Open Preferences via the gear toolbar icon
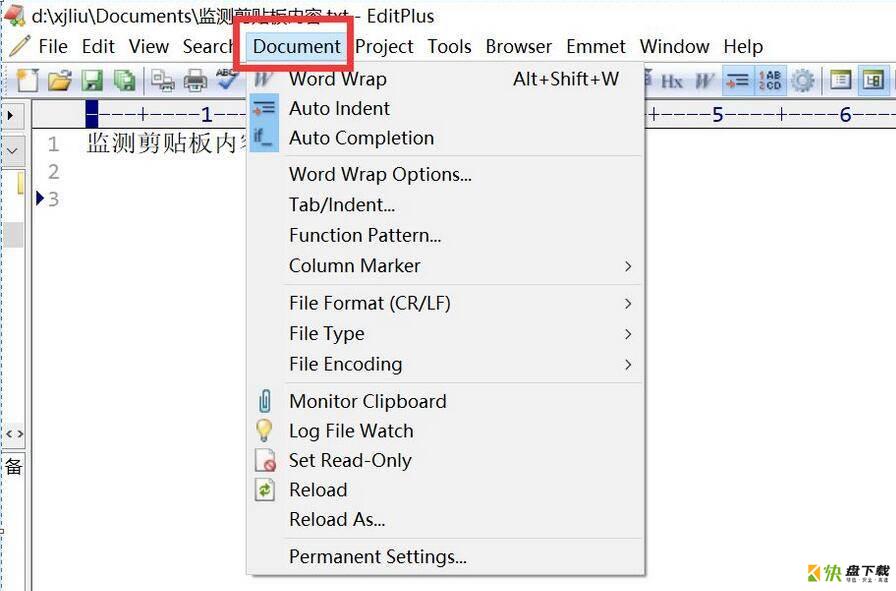Image resolution: width=896 pixels, height=591 pixels. [x=803, y=81]
